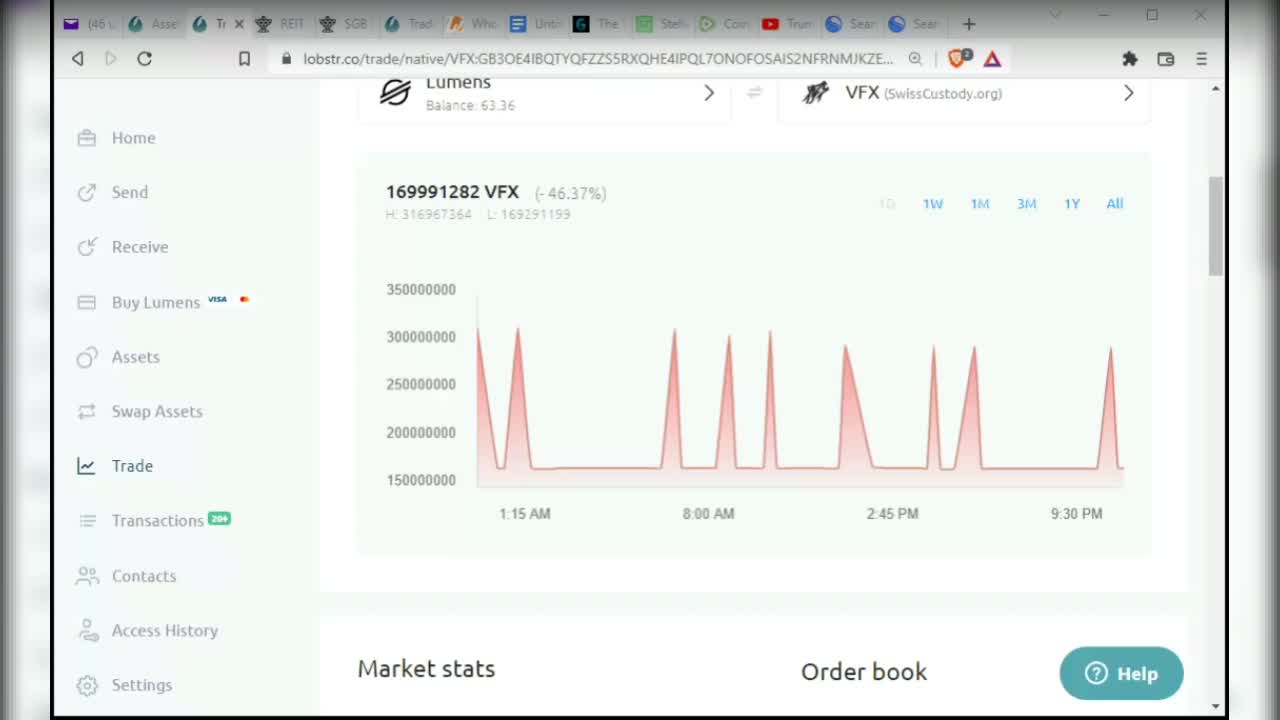
Task: Click Swap Assets arrows icon
Action: [x=87, y=411]
